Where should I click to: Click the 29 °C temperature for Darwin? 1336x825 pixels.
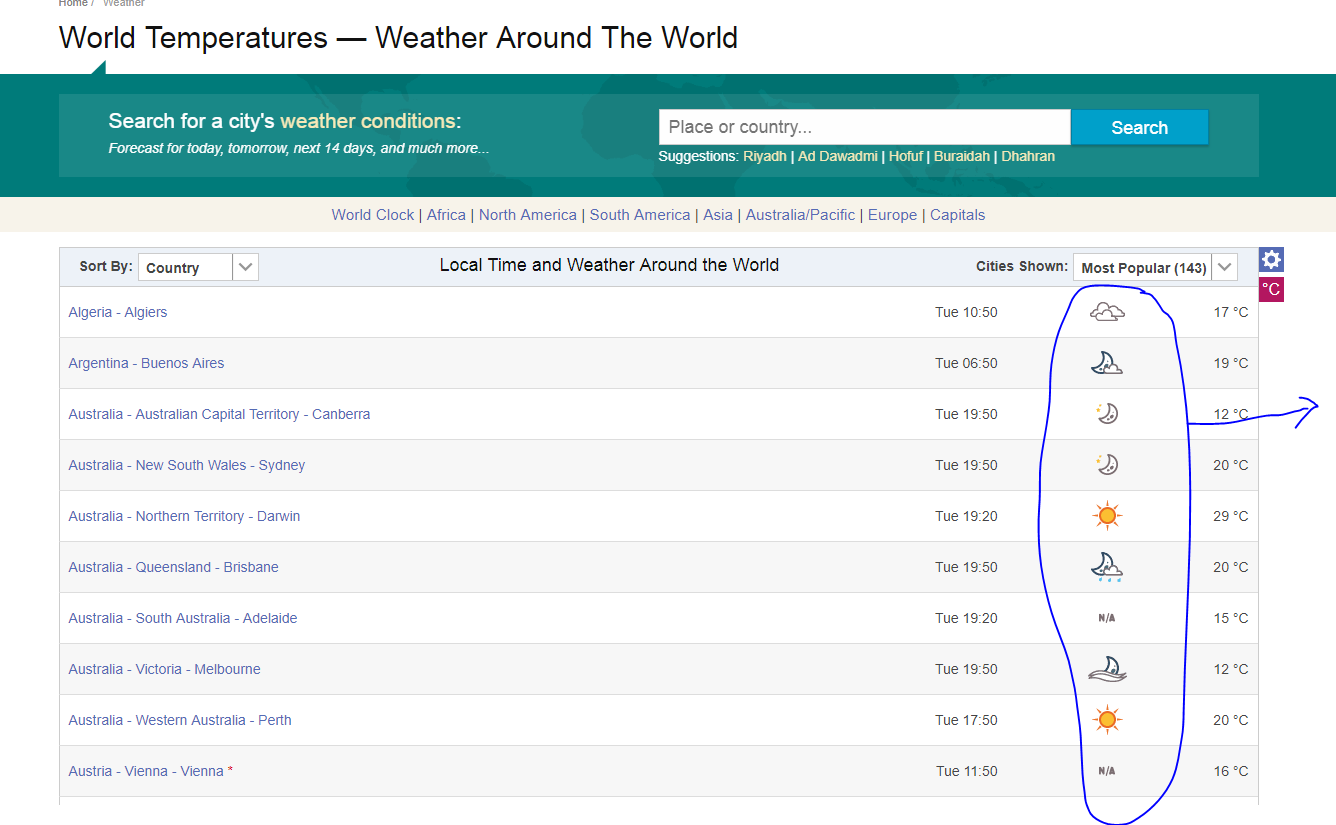(x=1231, y=516)
